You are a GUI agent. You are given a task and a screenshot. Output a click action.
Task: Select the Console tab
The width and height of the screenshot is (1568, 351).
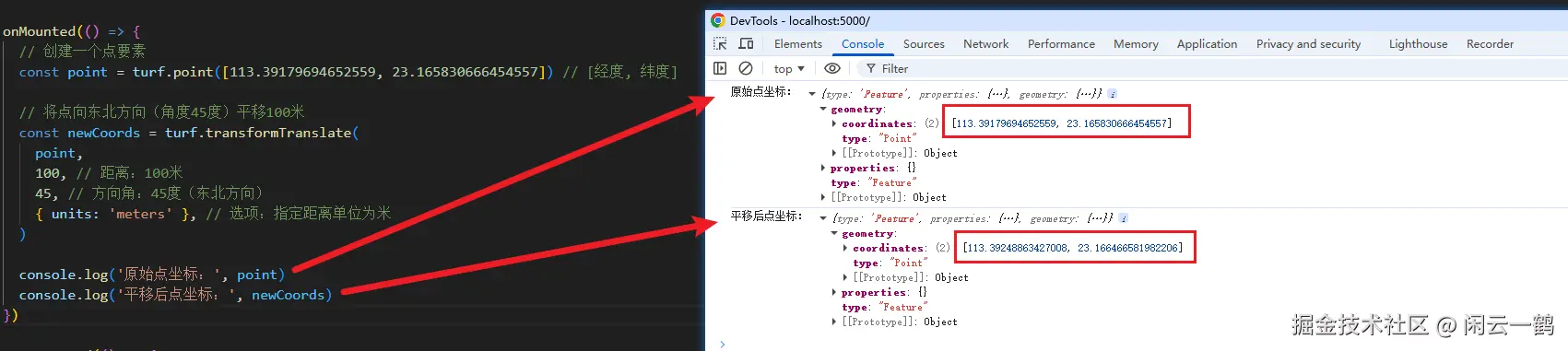click(x=863, y=44)
